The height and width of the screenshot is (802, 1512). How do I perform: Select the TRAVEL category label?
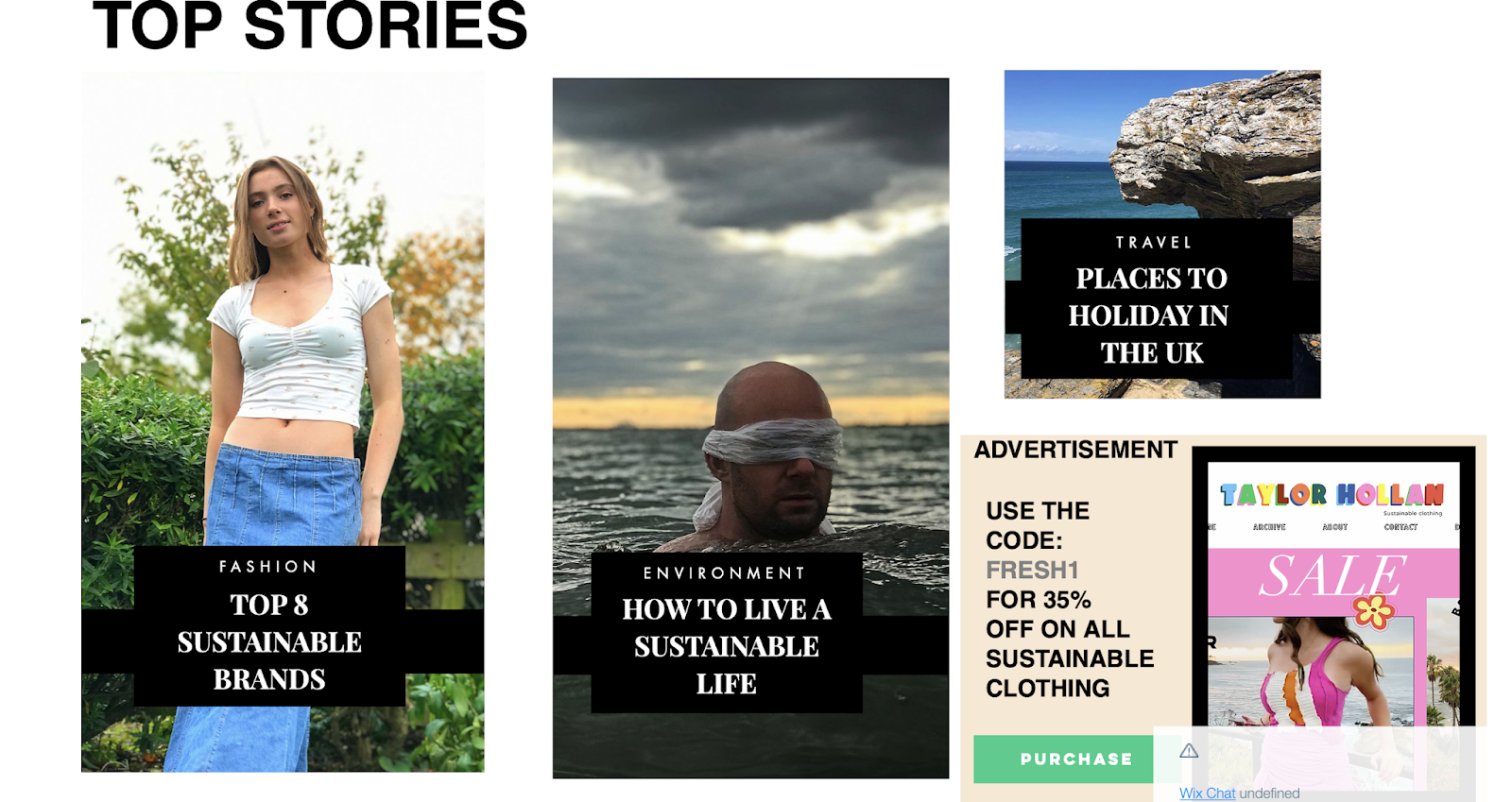(1154, 243)
